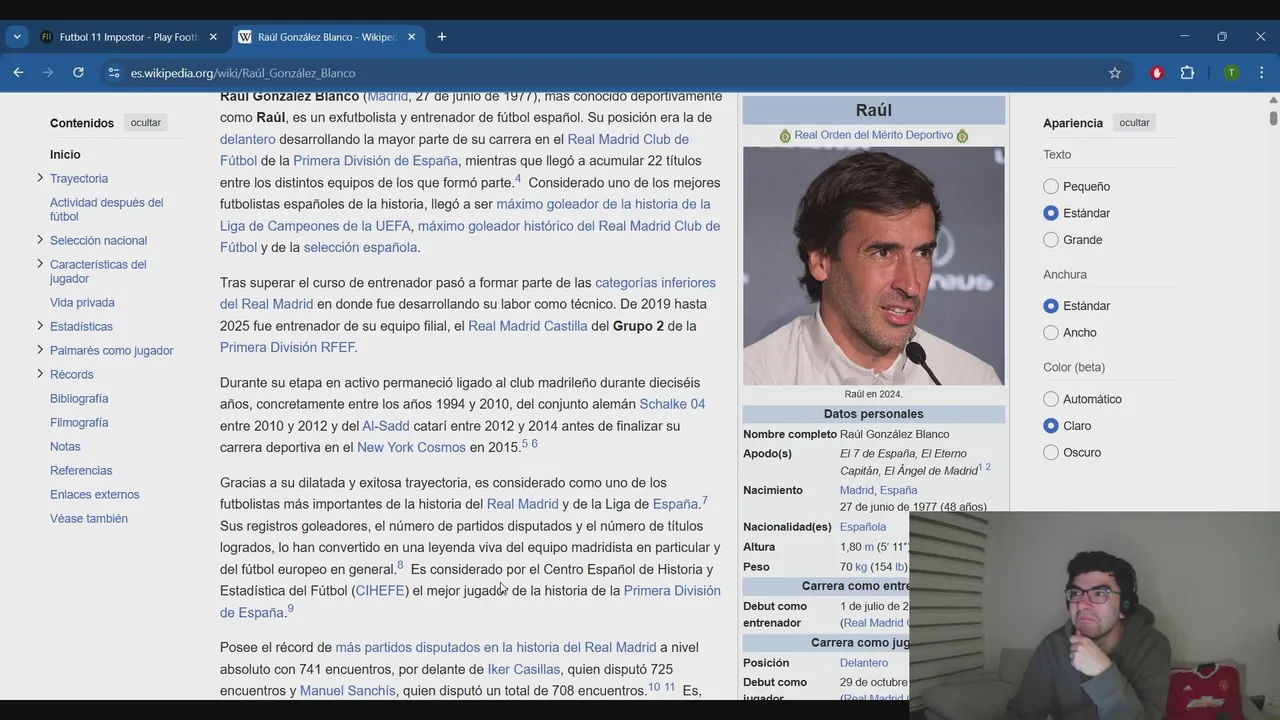Viewport: 1280px width, 720px height.
Task: Open Delantero link in Posición row
Action: [x=864, y=663]
